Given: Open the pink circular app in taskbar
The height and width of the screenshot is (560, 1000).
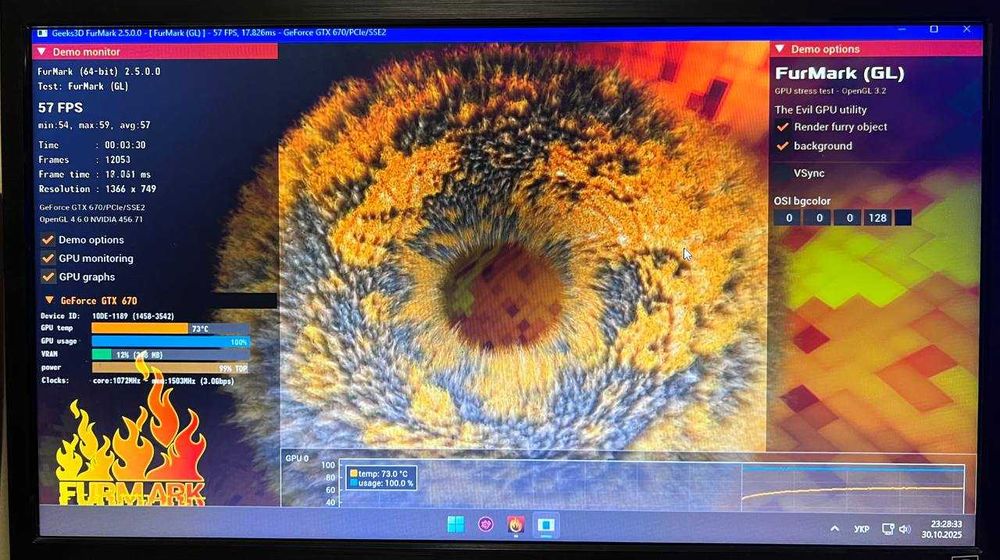Looking at the screenshot, I should 486,525.
